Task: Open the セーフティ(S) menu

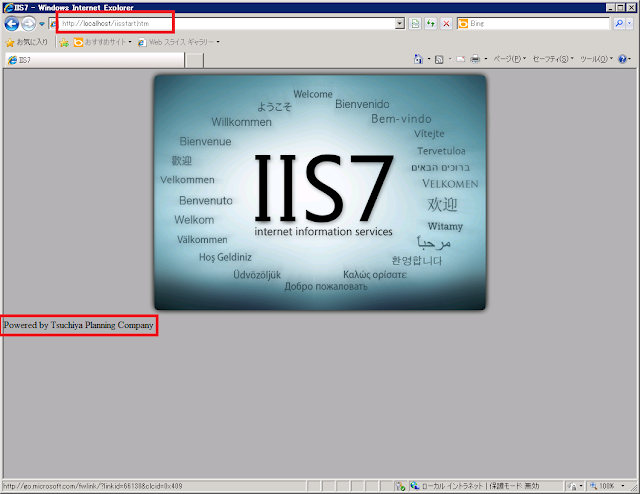Action: 553,59
